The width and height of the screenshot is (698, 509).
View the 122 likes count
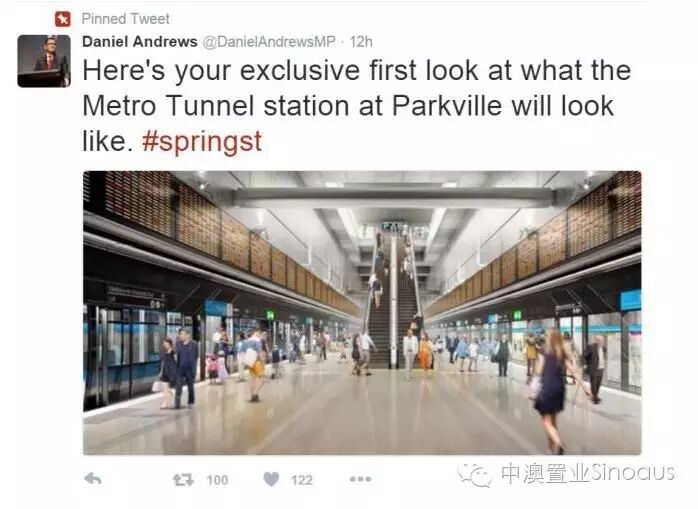pyautogui.click(x=302, y=480)
